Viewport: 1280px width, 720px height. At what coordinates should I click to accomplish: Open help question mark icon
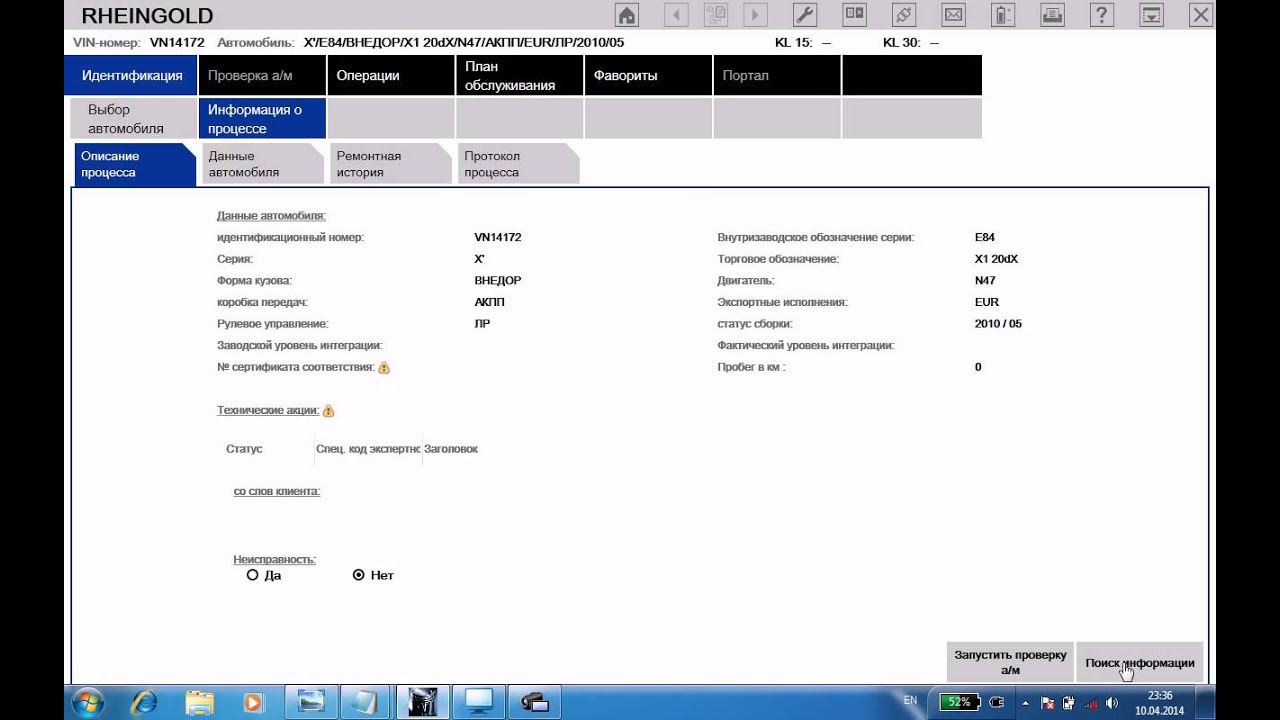[x=1102, y=15]
